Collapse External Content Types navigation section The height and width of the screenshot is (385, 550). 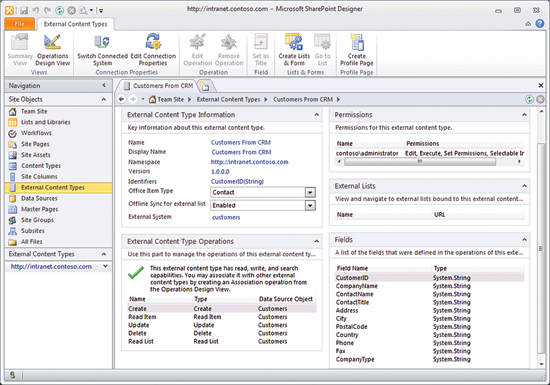pos(104,254)
